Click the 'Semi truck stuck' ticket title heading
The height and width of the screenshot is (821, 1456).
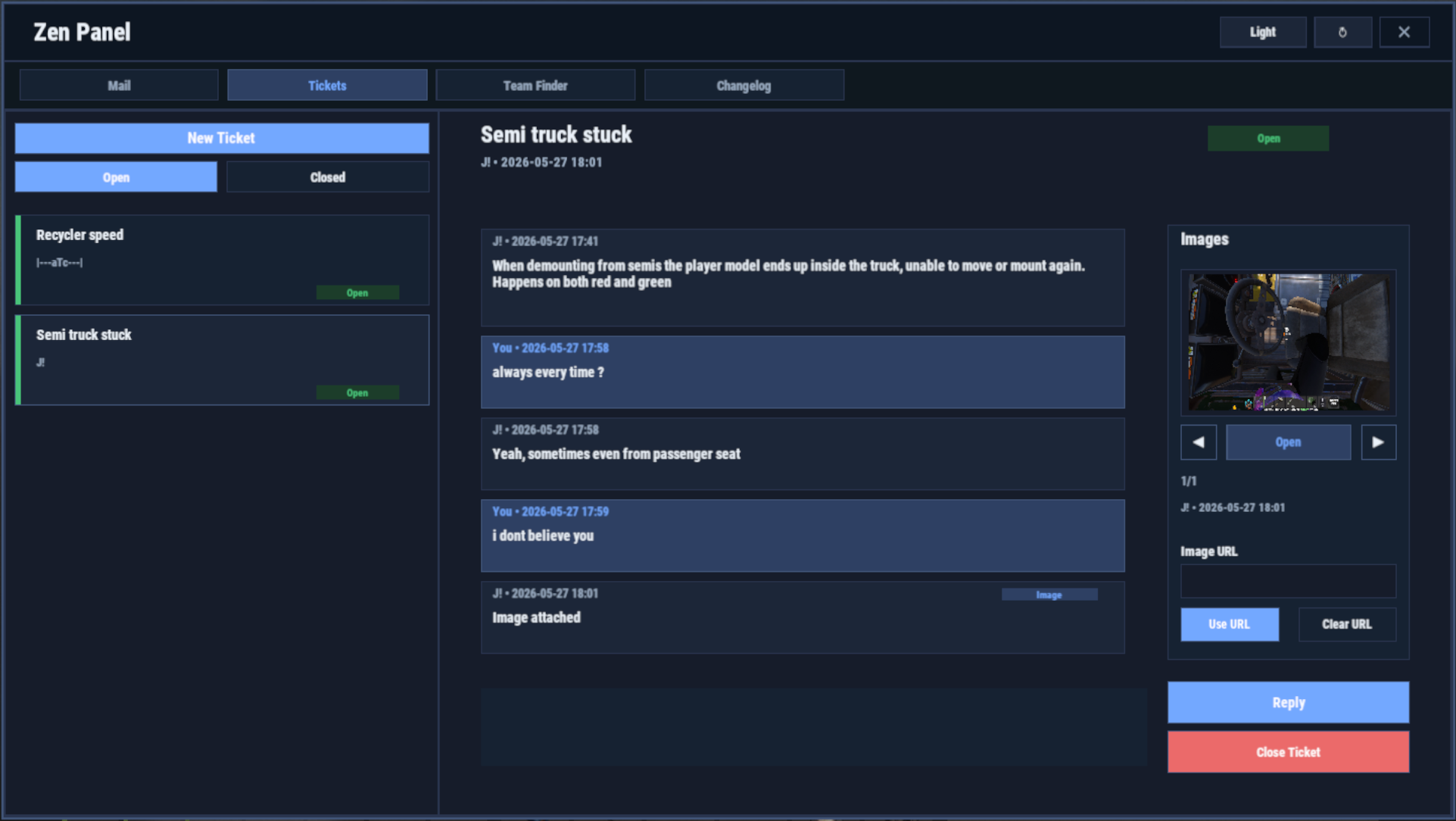pyautogui.click(x=556, y=135)
